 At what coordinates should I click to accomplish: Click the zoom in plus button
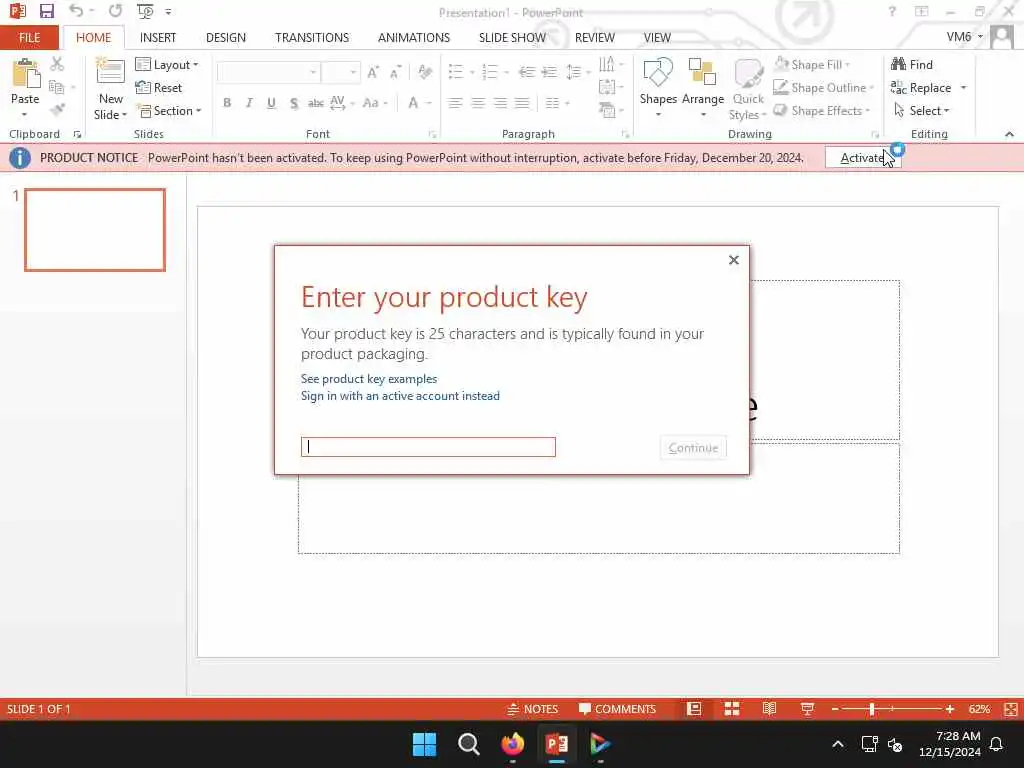click(950, 709)
